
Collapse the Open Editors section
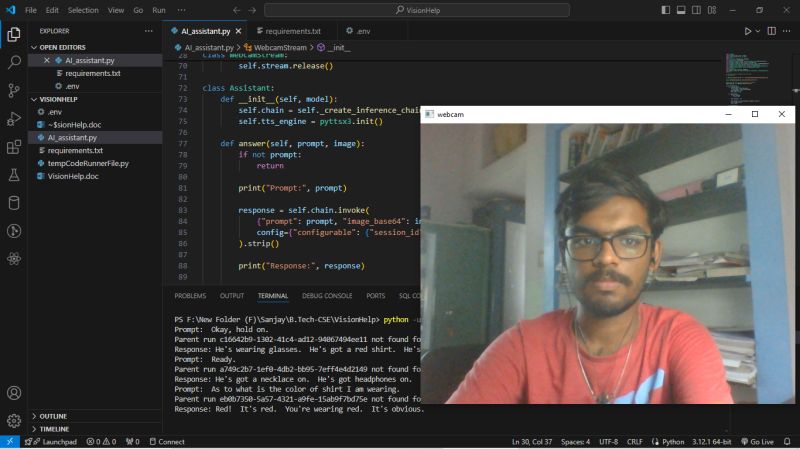pyautogui.click(x=95, y=47)
